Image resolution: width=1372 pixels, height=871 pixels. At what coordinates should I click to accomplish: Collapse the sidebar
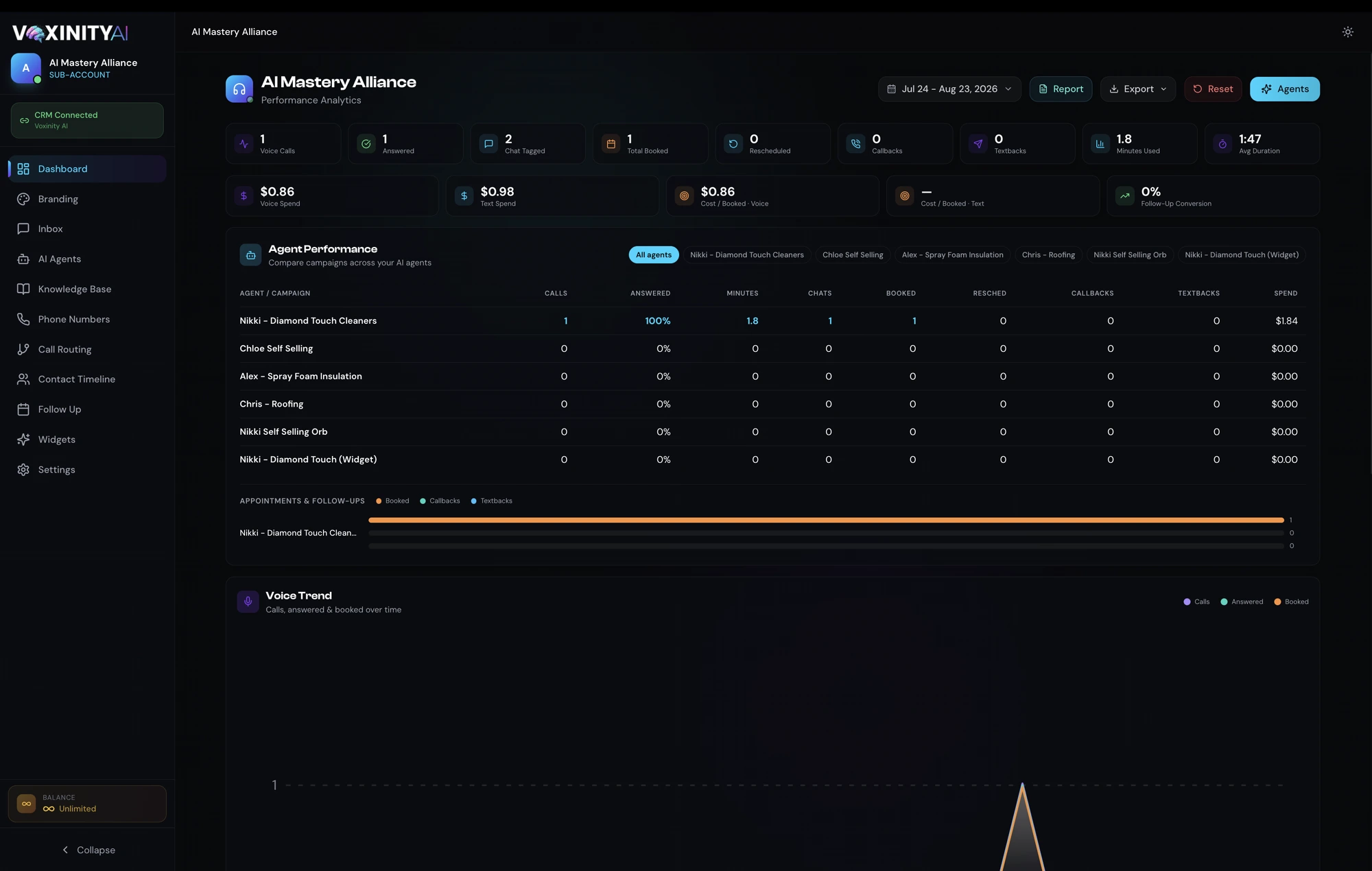(88, 850)
